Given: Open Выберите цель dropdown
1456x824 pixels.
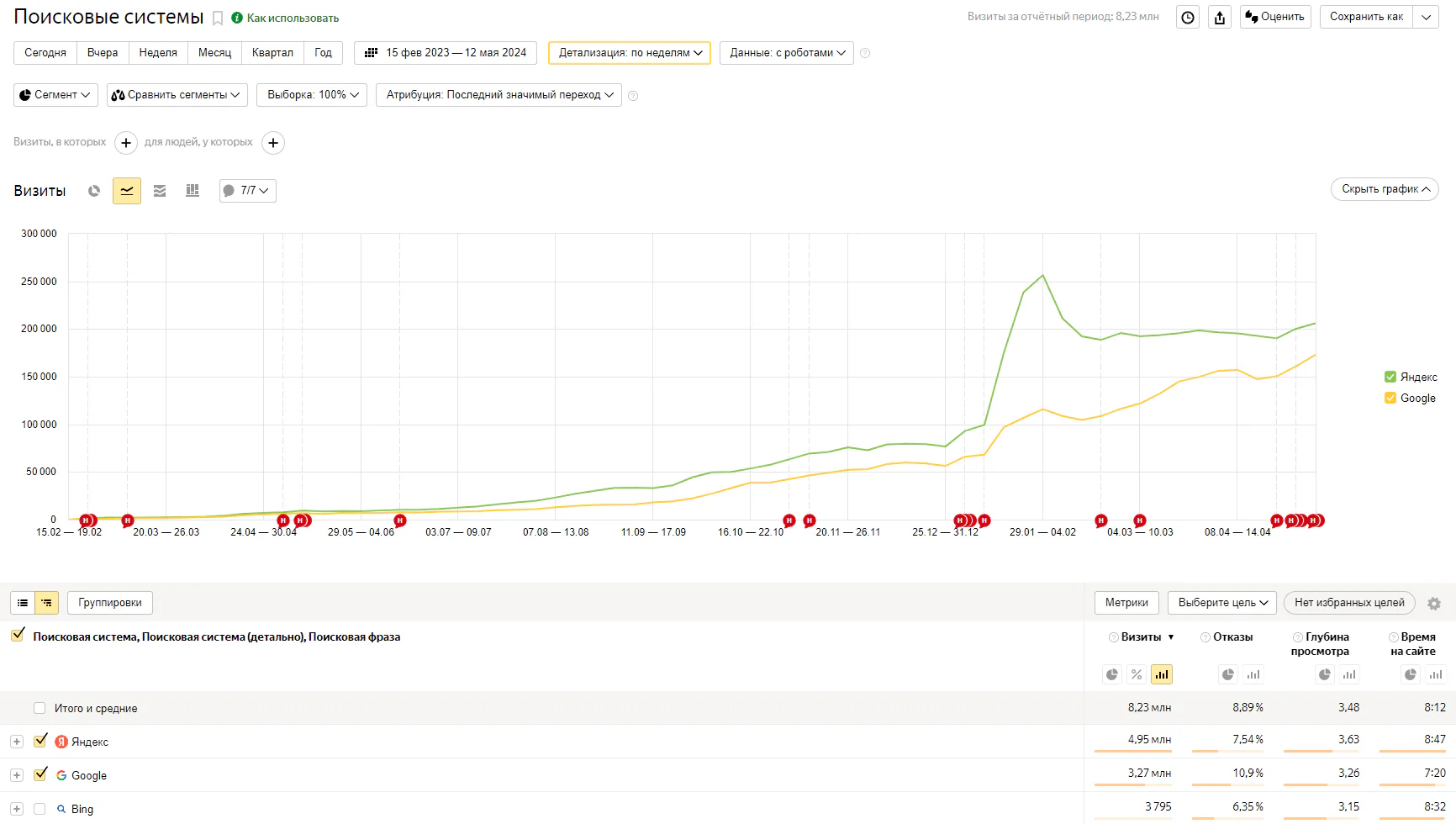Looking at the screenshot, I should [1222, 603].
